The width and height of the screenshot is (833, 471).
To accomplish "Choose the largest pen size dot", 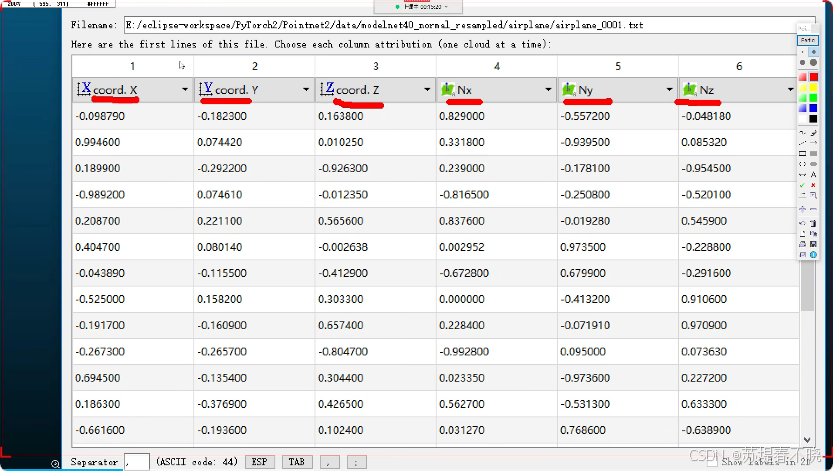I will 813,63.
